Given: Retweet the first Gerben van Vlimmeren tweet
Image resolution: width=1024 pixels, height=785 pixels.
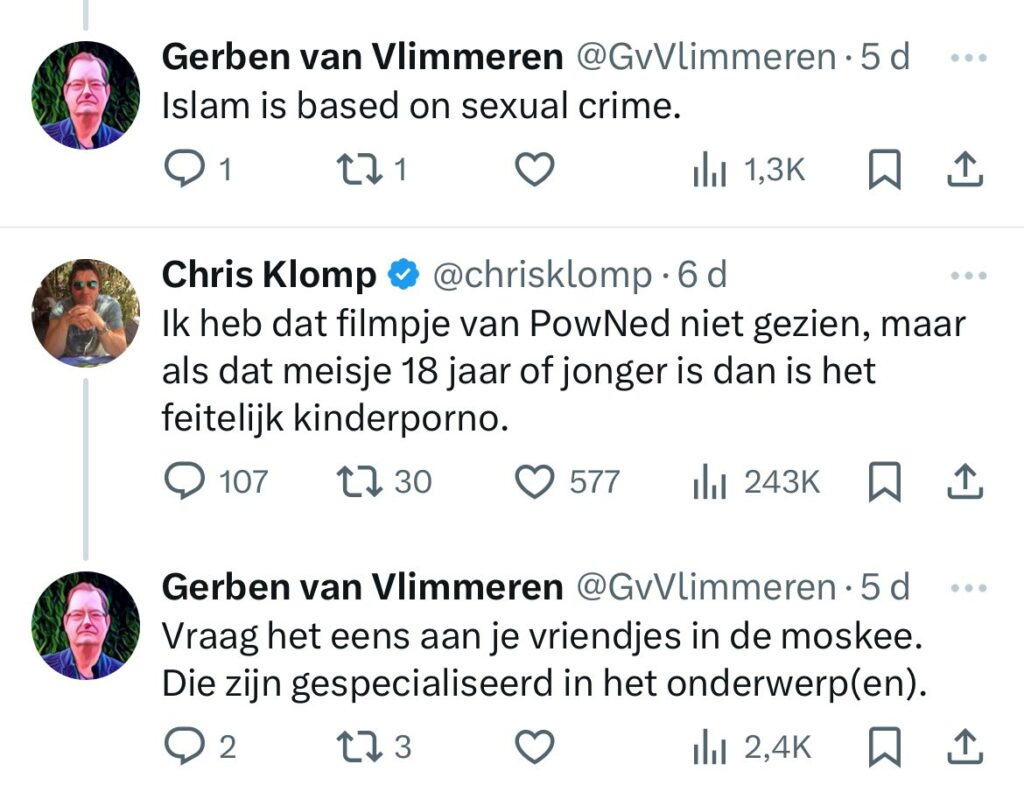Looking at the screenshot, I should [x=357, y=171].
